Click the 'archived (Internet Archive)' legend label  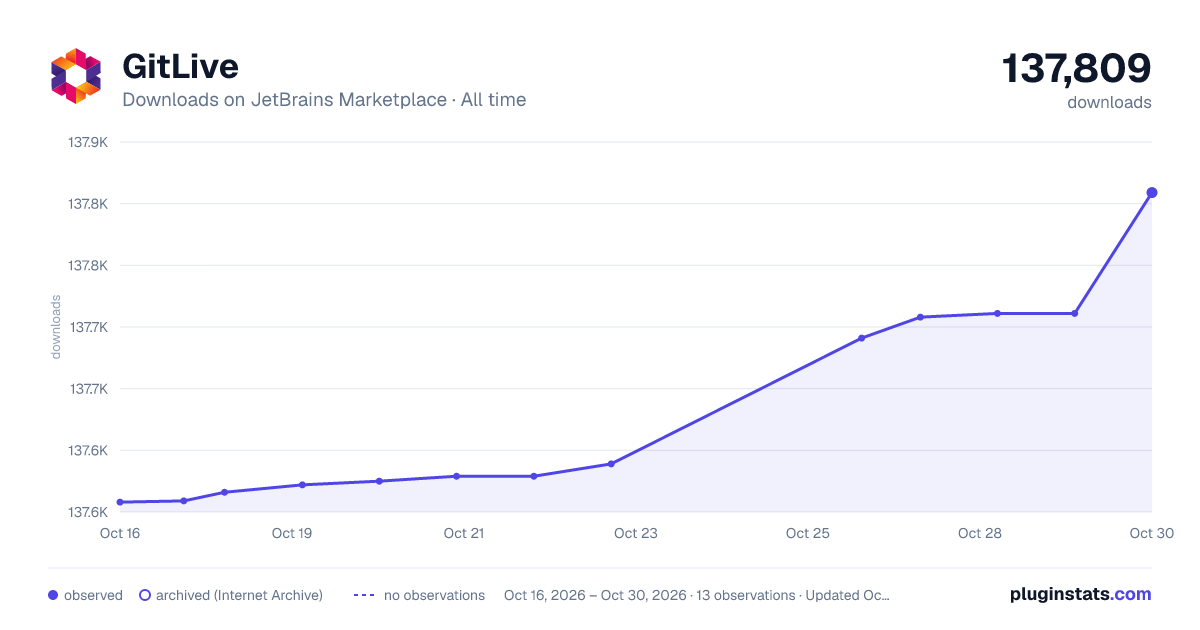pos(239,595)
